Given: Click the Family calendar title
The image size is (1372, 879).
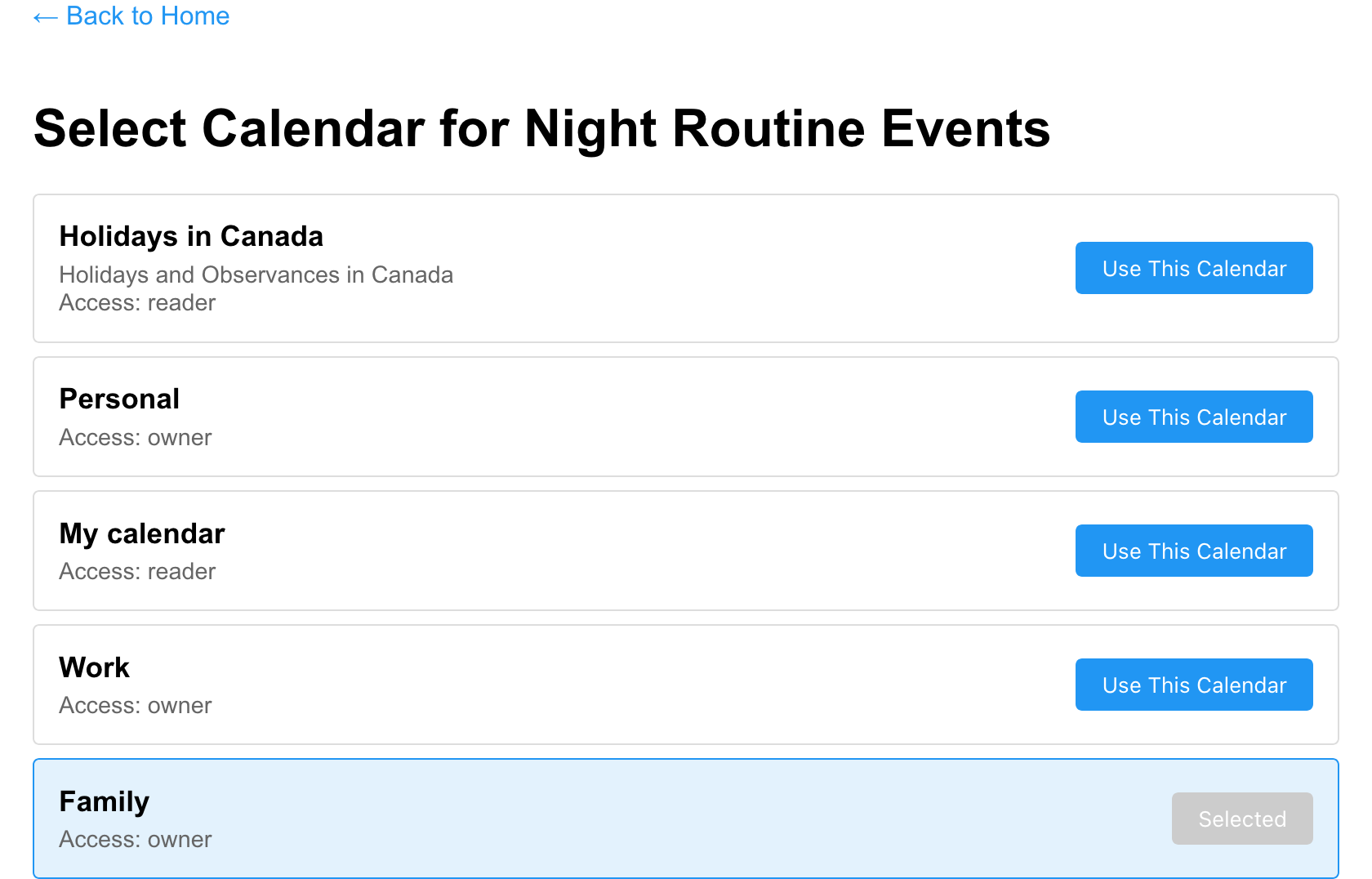Looking at the screenshot, I should point(104,801).
